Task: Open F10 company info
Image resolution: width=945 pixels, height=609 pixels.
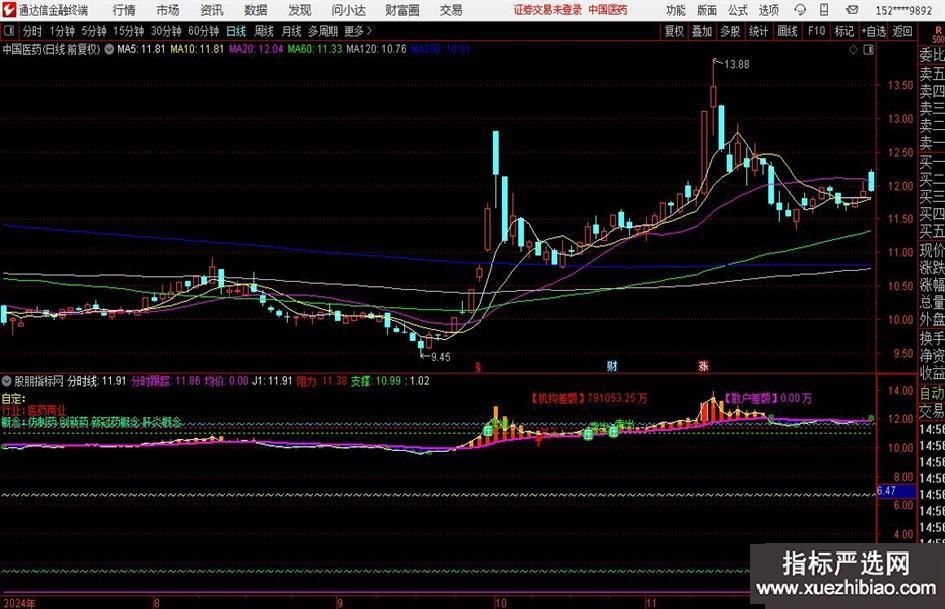Action: (817, 31)
